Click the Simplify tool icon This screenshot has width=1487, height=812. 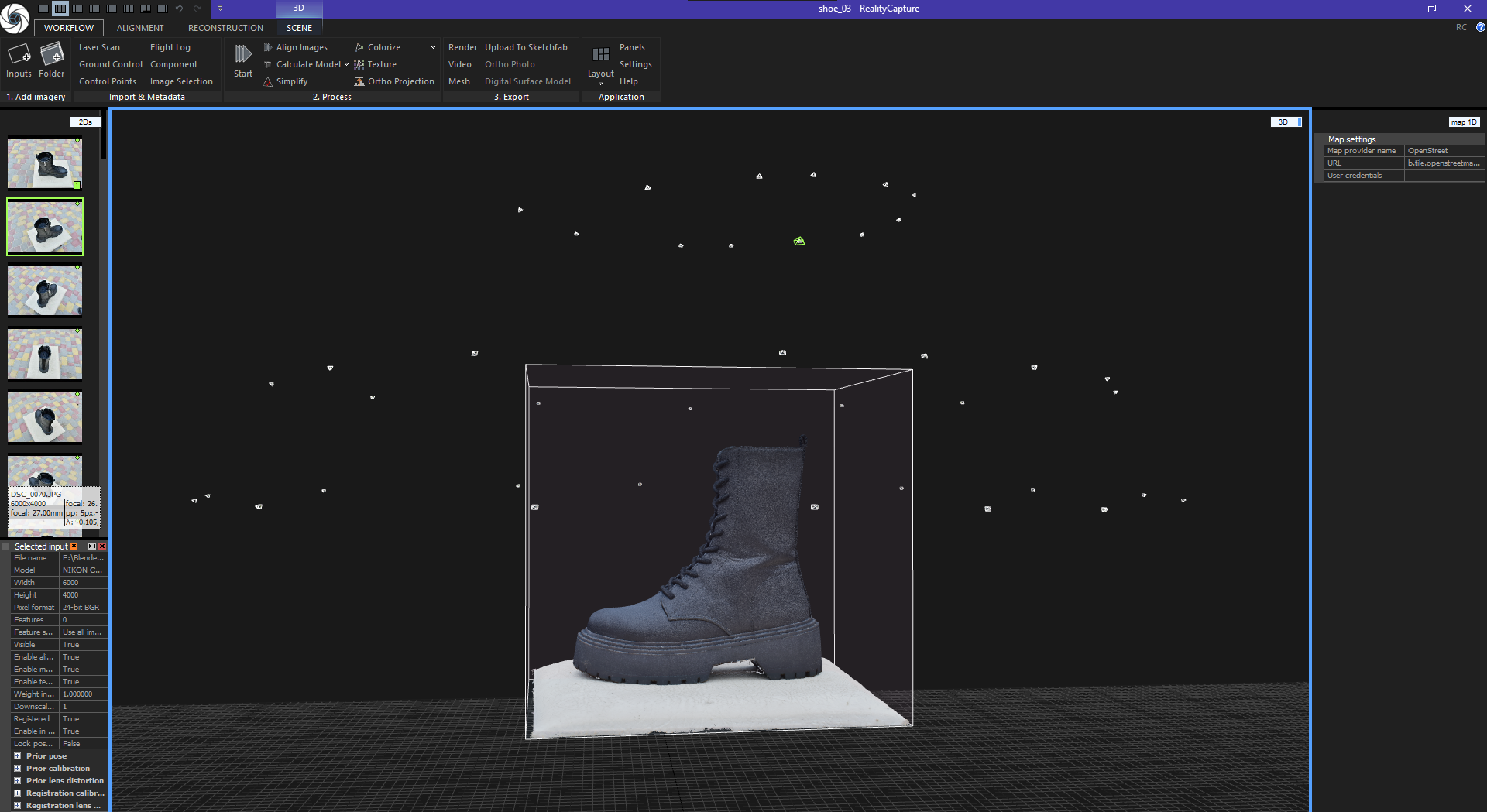267,82
